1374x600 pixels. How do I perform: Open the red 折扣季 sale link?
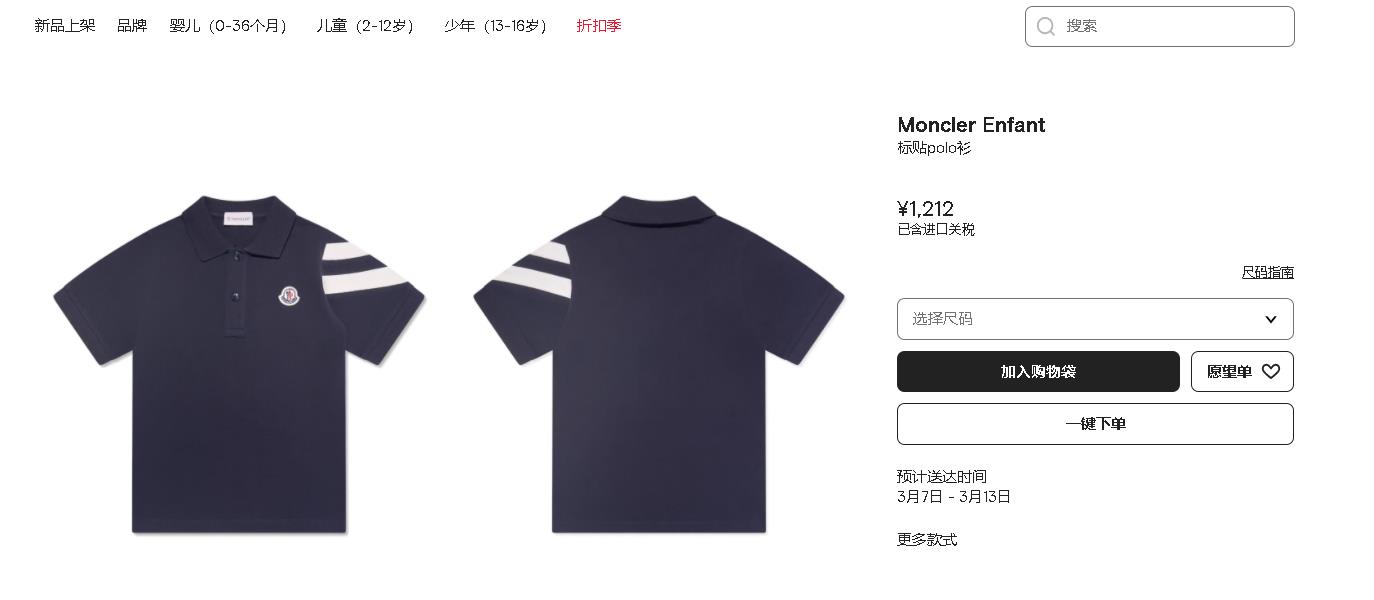[x=599, y=26]
